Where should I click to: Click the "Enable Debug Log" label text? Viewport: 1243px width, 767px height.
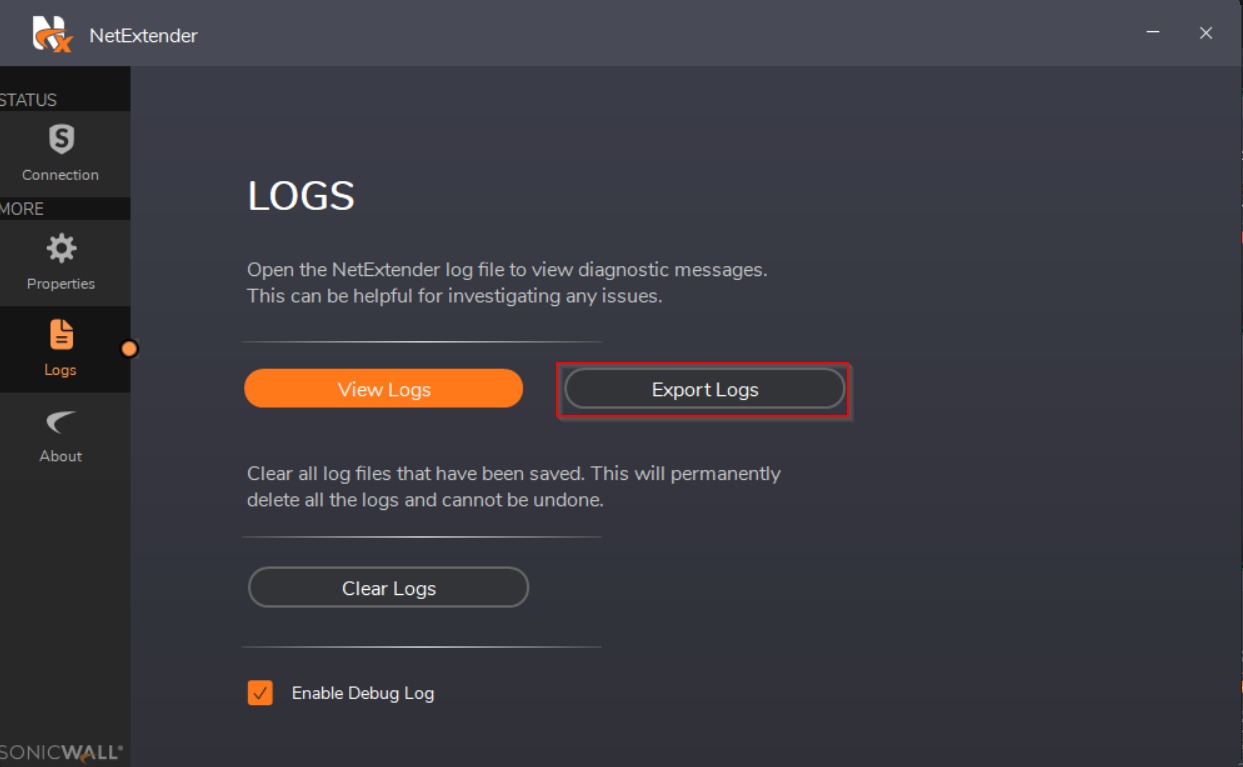pyautogui.click(x=362, y=693)
